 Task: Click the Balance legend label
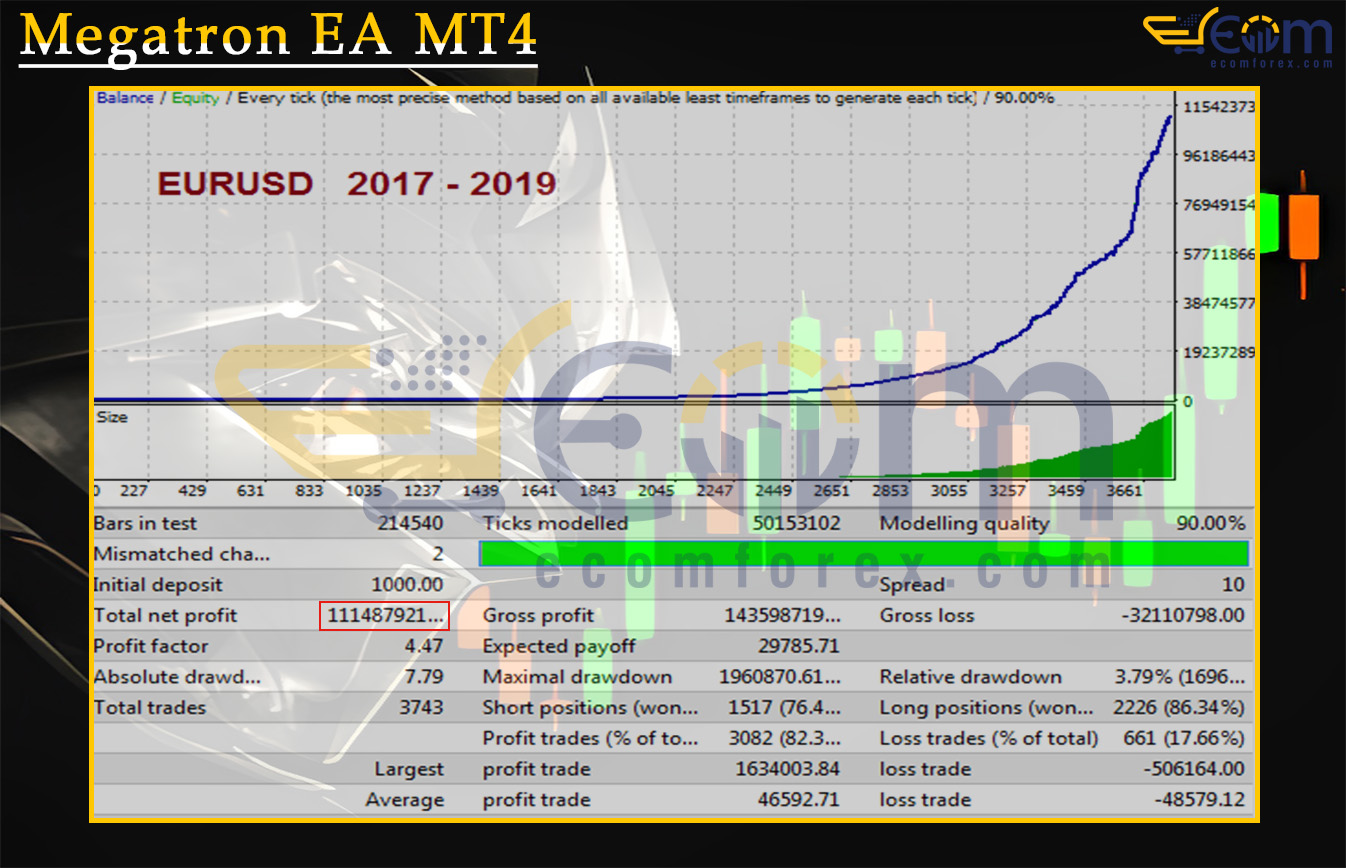[x=125, y=98]
